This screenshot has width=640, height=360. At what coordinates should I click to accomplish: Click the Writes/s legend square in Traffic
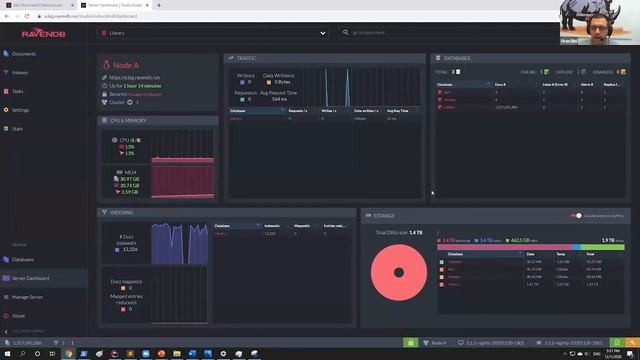242,82
